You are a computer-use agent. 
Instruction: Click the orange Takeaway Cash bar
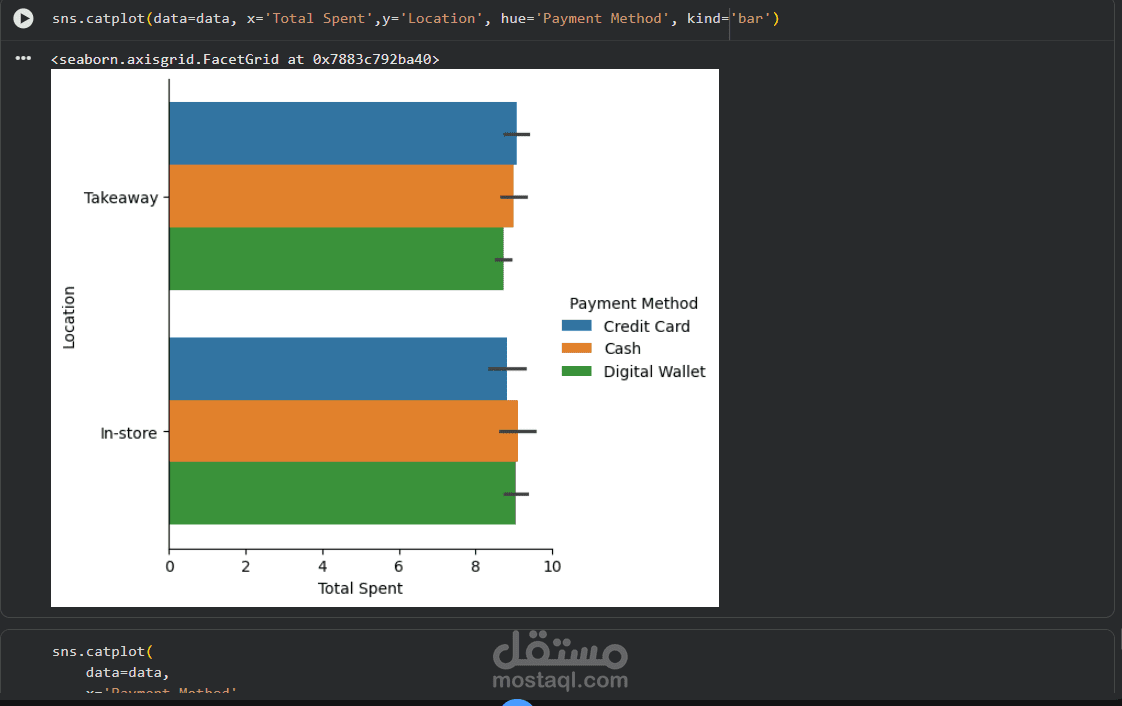click(341, 196)
